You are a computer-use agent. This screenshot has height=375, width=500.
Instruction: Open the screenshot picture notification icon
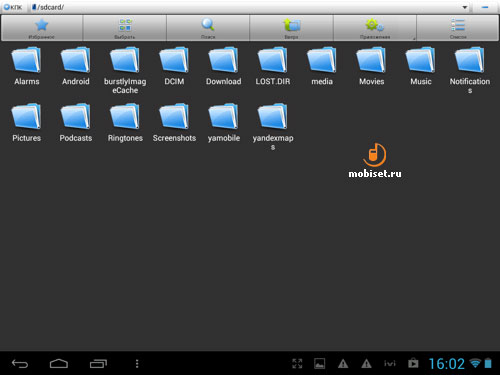320,363
